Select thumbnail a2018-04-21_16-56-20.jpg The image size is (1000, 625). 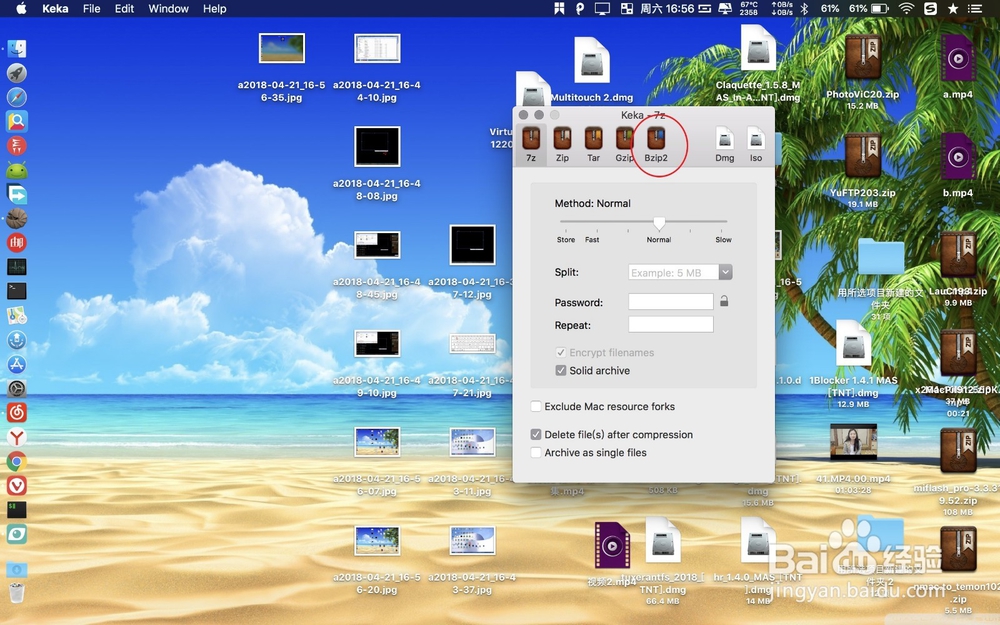tap(377, 541)
